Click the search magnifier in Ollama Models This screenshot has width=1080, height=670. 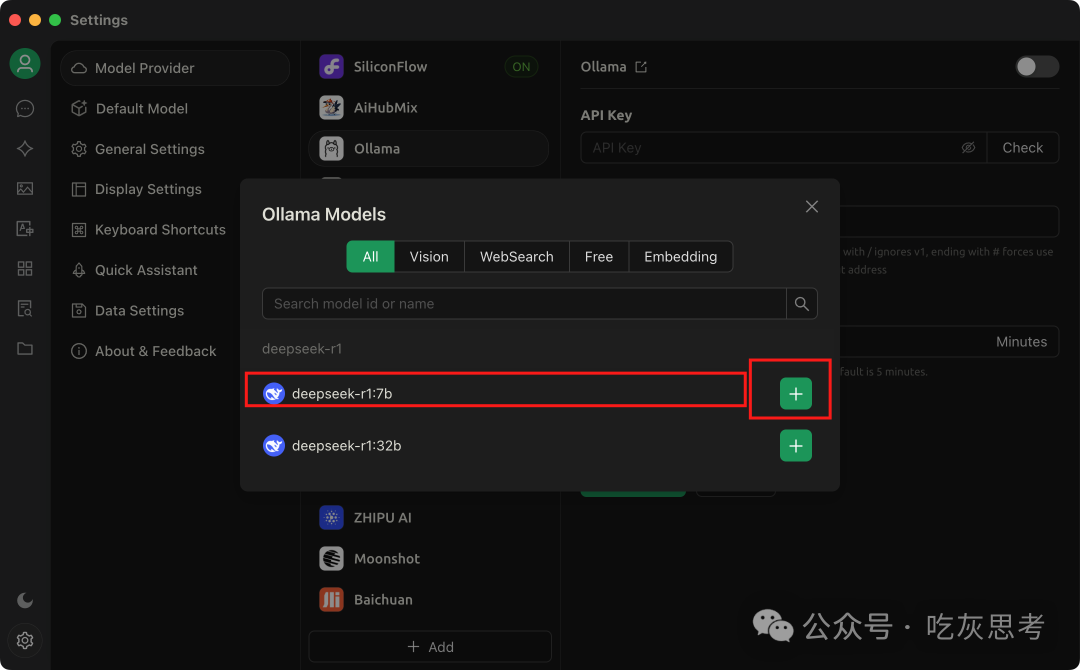[802, 304]
